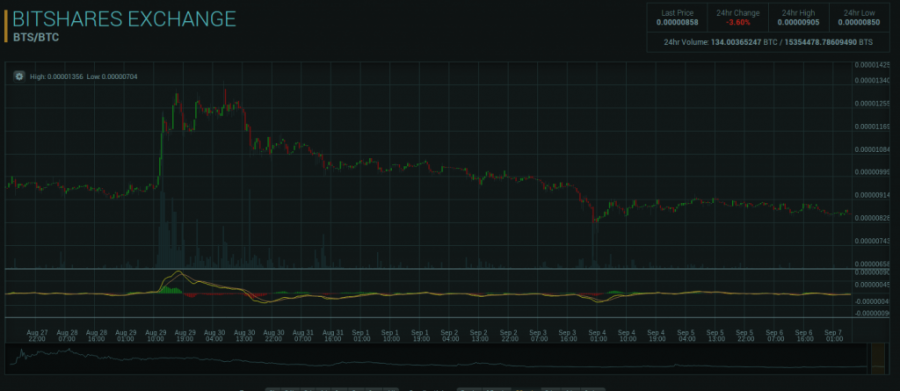Viewport: 900px width, 391px height.
Task: Click the Sep 6 16:00 time axis label
Action: pos(803,335)
